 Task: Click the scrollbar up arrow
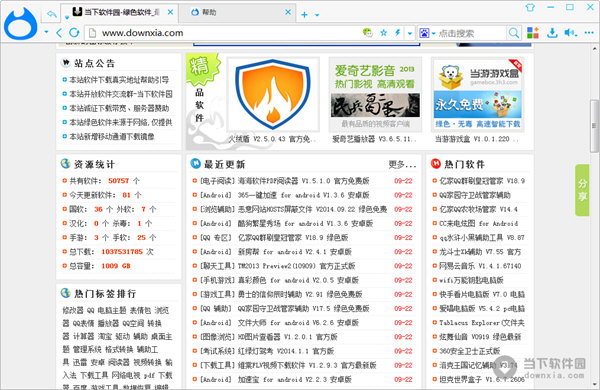coord(595,49)
